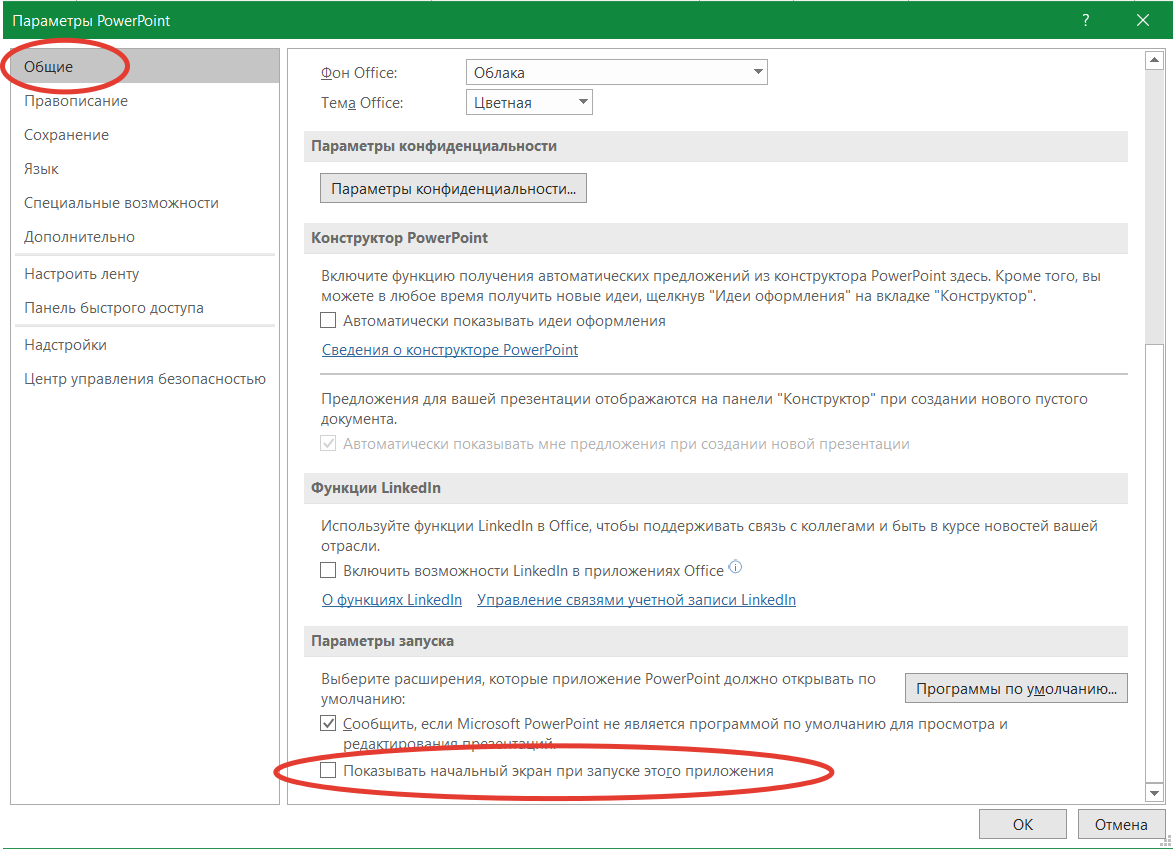Check 'Показывать начальный экран при запуске' option
Screen dimensions: 1173x849
(x=328, y=771)
